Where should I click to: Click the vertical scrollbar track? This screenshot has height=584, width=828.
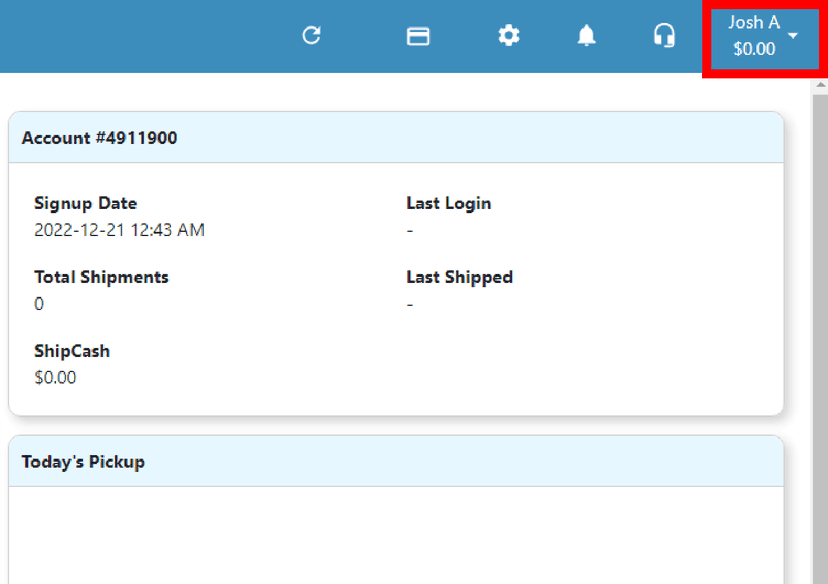(820, 338)
